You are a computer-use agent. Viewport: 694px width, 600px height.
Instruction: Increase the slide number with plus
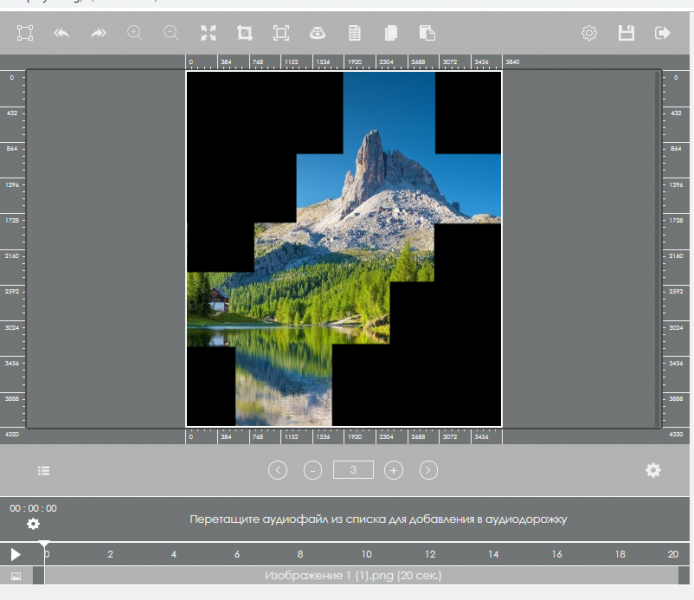393,470
